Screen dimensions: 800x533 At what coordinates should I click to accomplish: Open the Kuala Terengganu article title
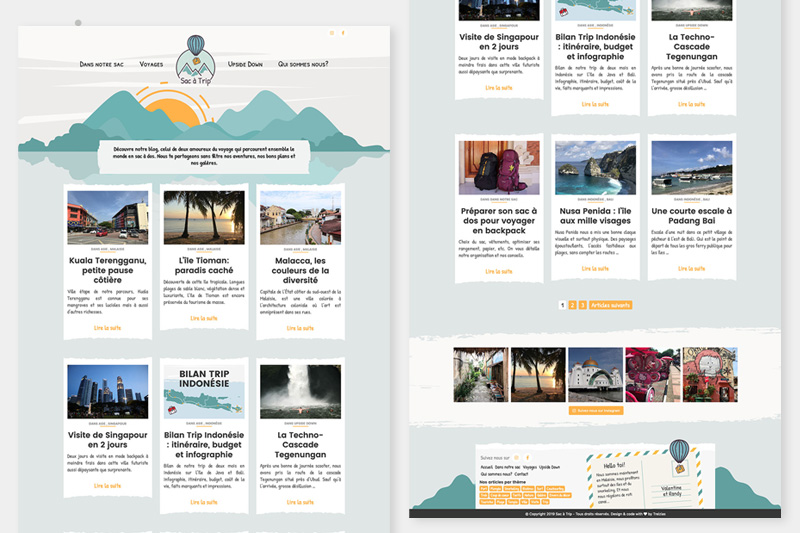(x=108, y=270)
